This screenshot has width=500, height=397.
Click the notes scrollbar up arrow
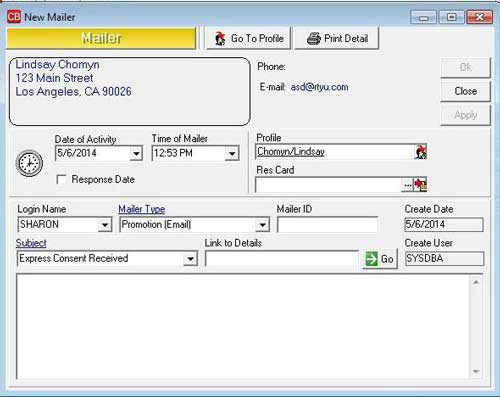476,282
